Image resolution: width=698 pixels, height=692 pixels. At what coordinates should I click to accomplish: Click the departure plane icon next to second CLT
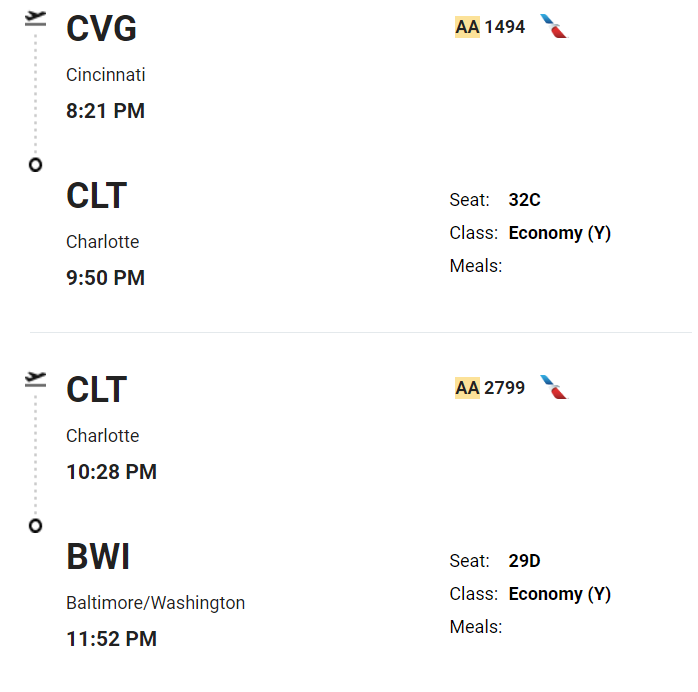pos(36,378)
